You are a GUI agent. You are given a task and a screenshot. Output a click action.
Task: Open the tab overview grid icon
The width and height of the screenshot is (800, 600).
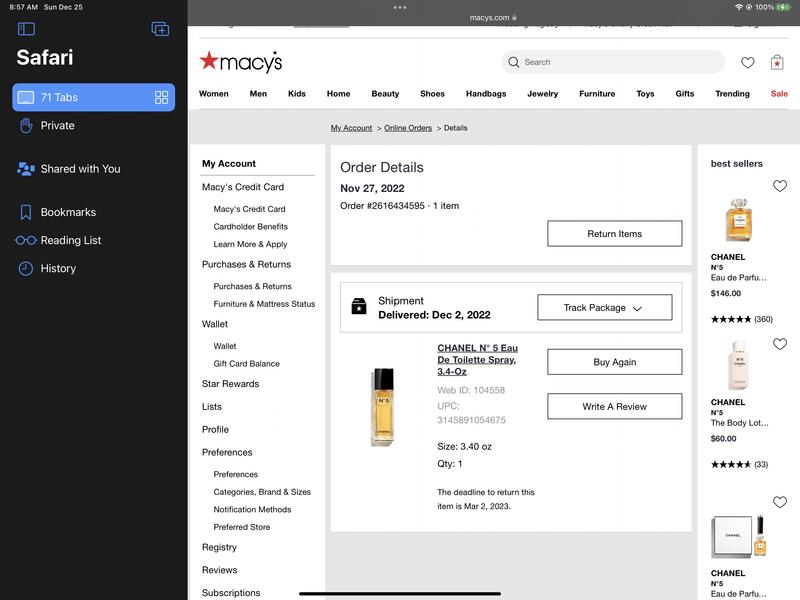click(x=161, y=97)
